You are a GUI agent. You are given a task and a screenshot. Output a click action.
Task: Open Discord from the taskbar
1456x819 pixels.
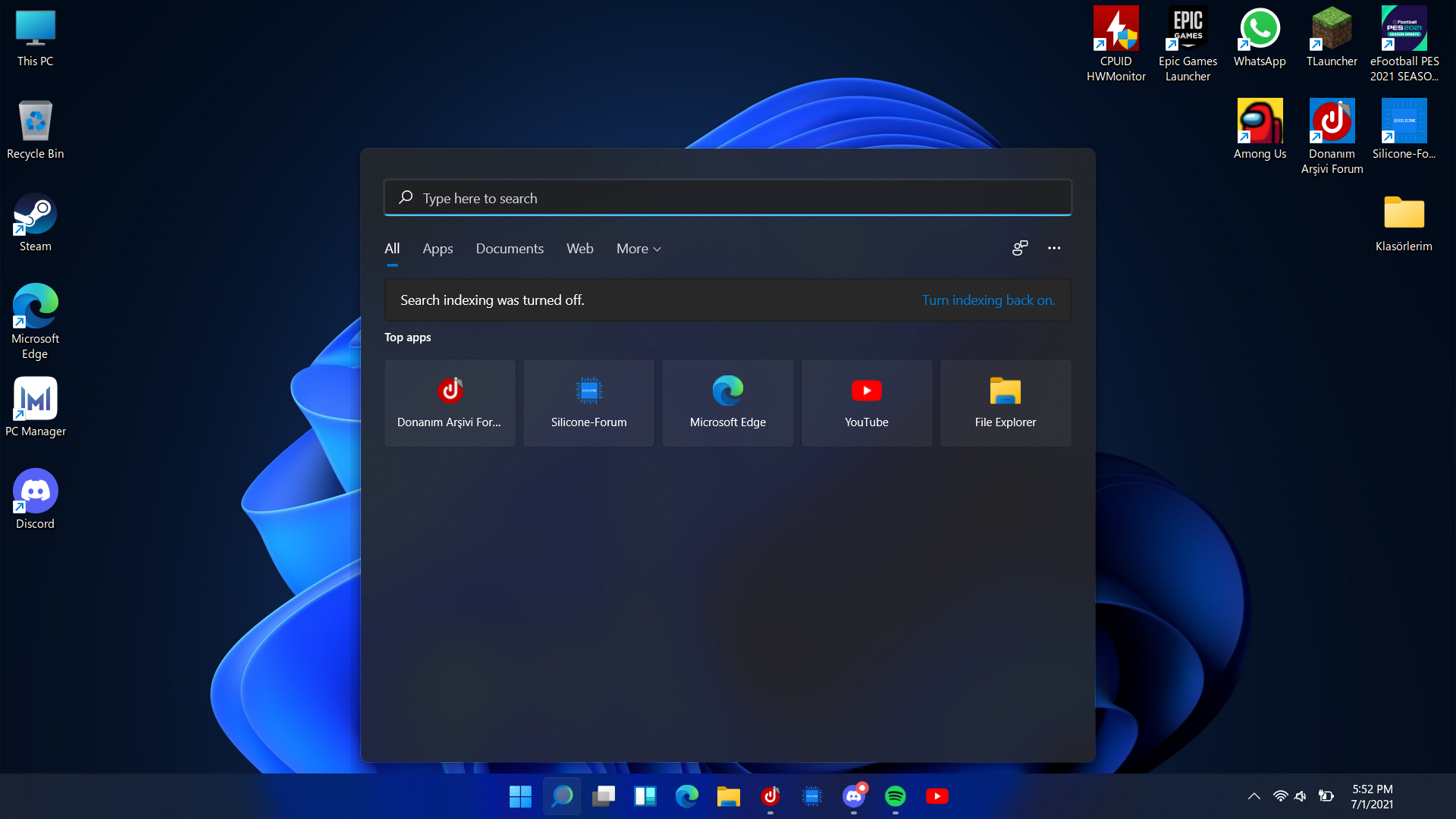(x=854, y=796)
